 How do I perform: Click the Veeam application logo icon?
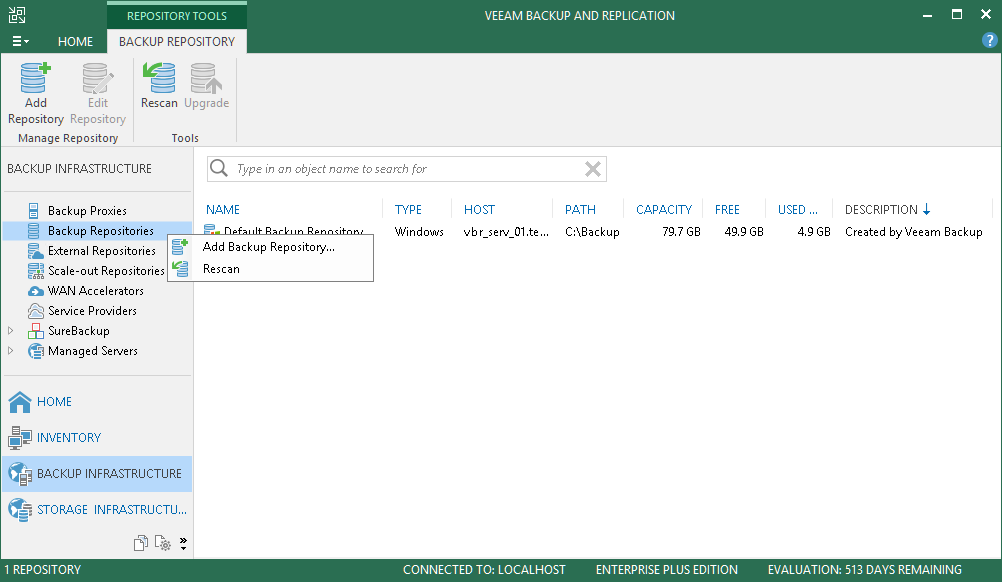(17, 15)
